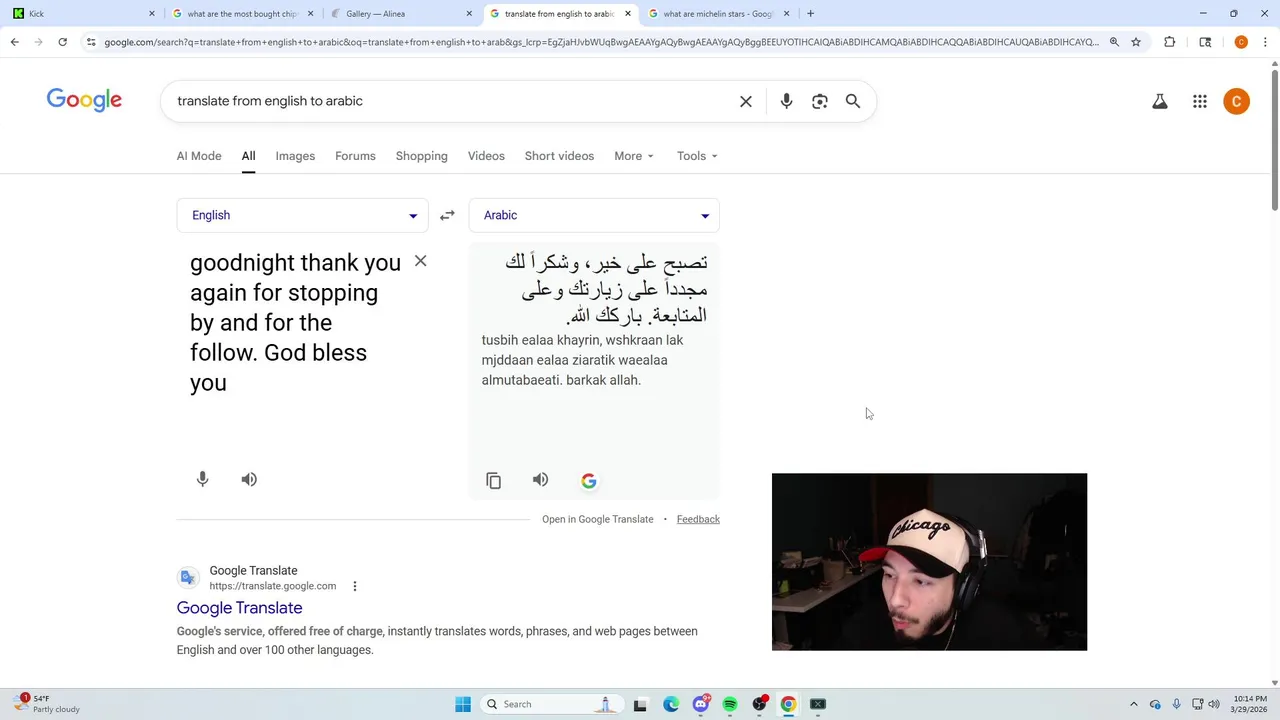Open a new browser tab
This screenshot has width=1280, height=720.
[810, 14]
